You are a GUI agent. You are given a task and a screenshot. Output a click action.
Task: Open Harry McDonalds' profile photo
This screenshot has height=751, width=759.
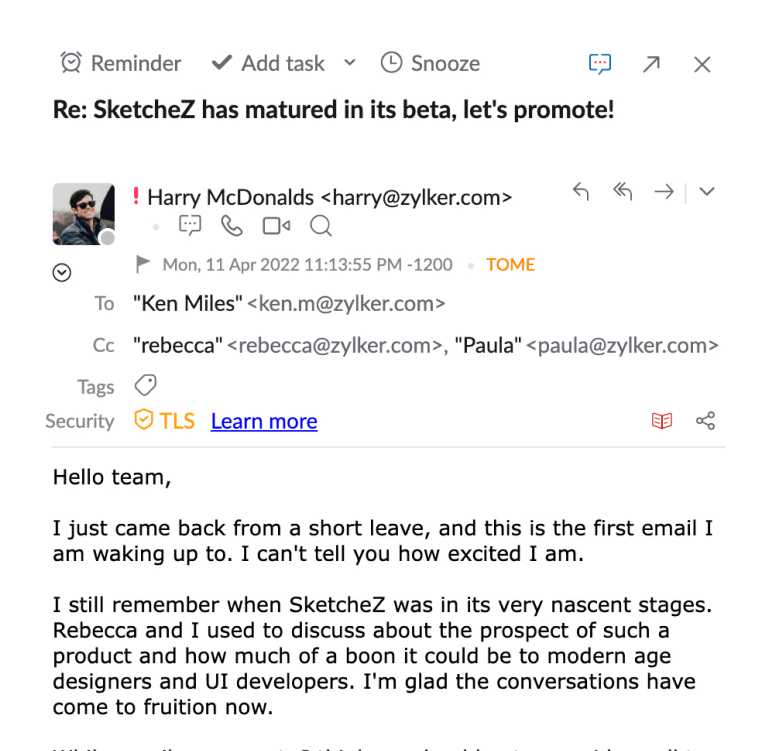click(x=83, y=213)
